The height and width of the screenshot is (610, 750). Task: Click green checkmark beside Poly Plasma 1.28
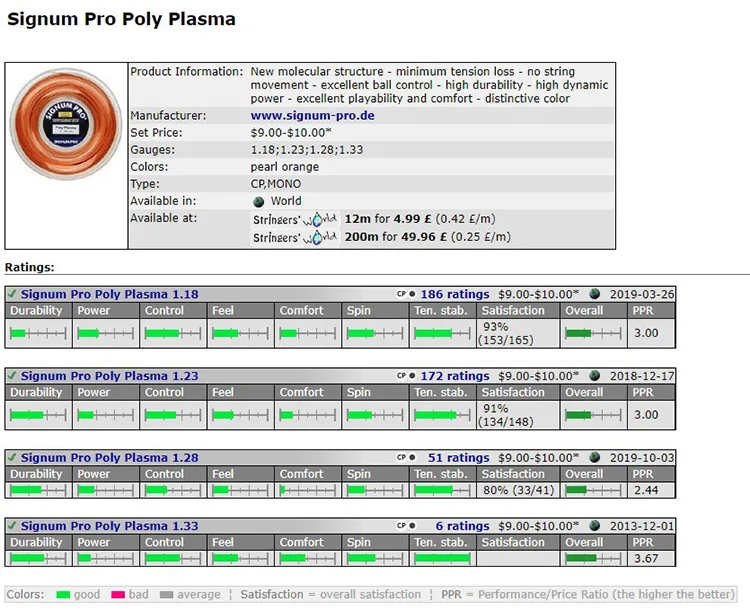click(12, 457)
